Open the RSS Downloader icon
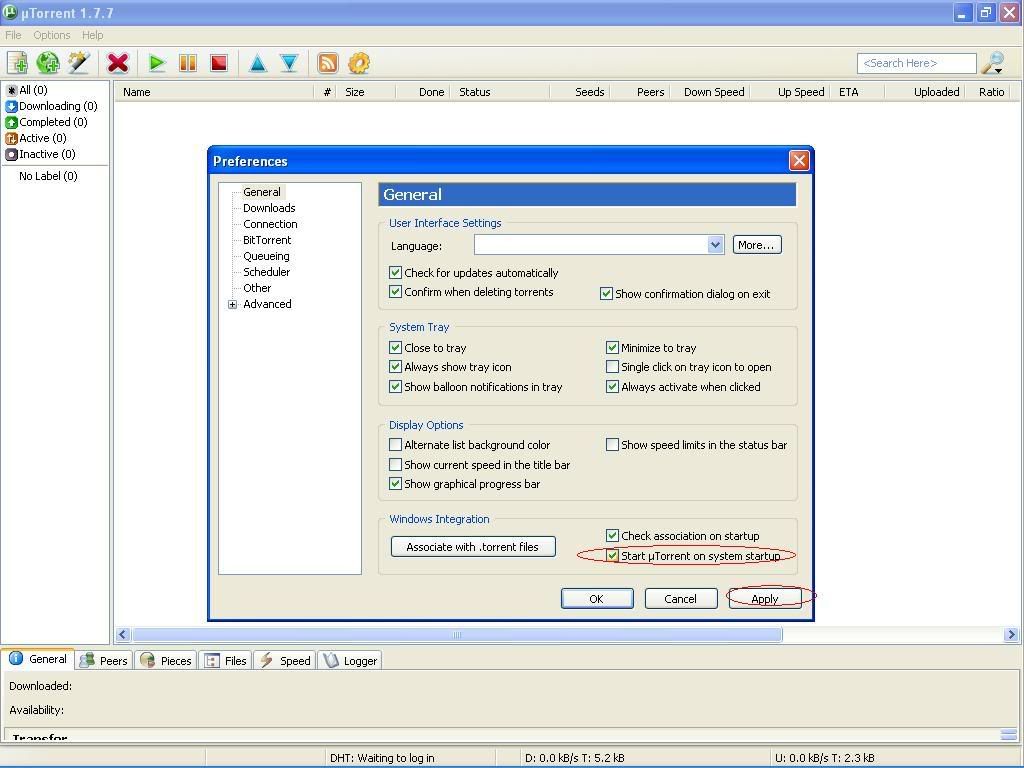Screen dimensions: 1024x768 327,63
